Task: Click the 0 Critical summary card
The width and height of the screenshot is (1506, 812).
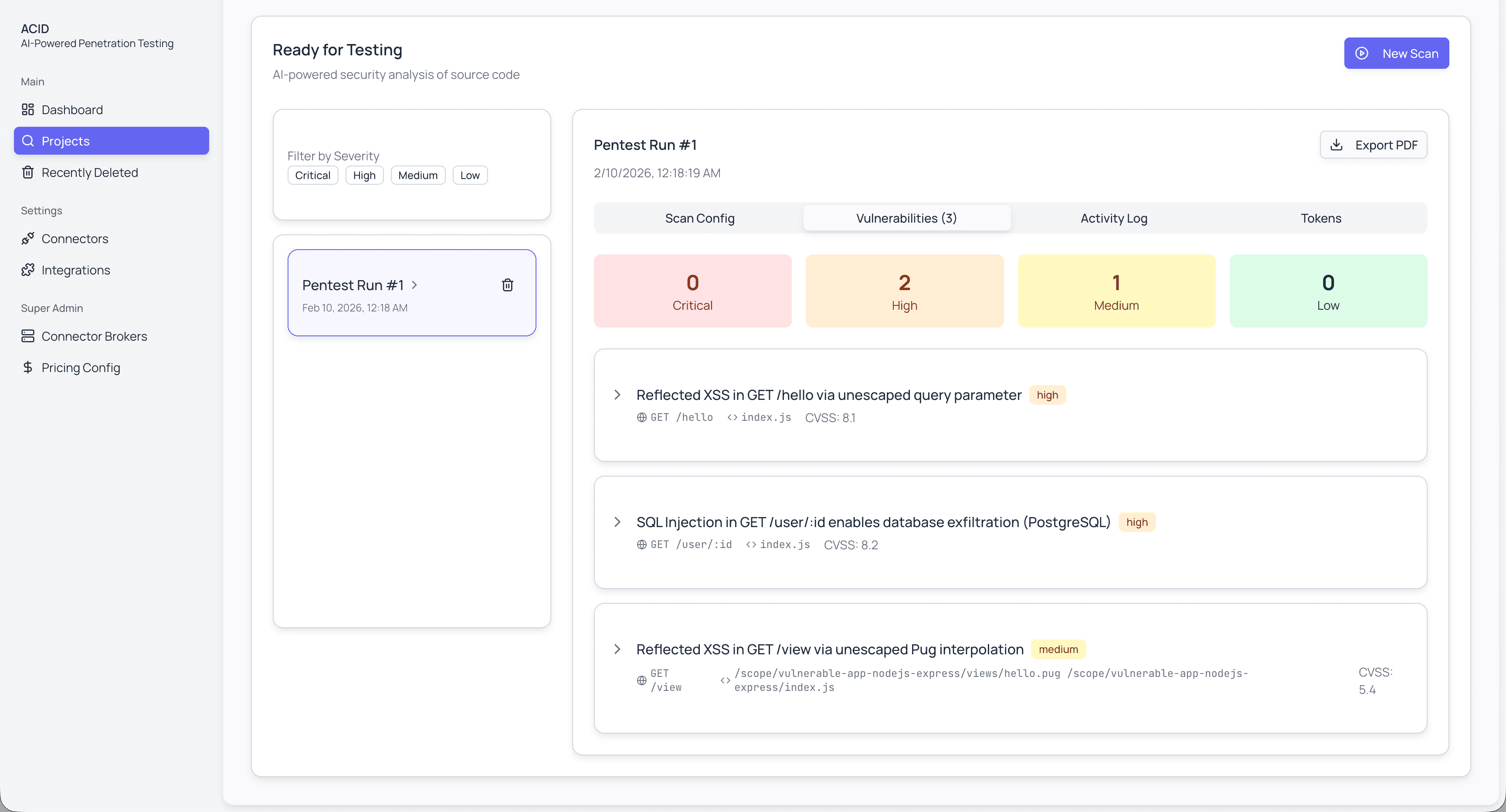Action: click(693, 291)
